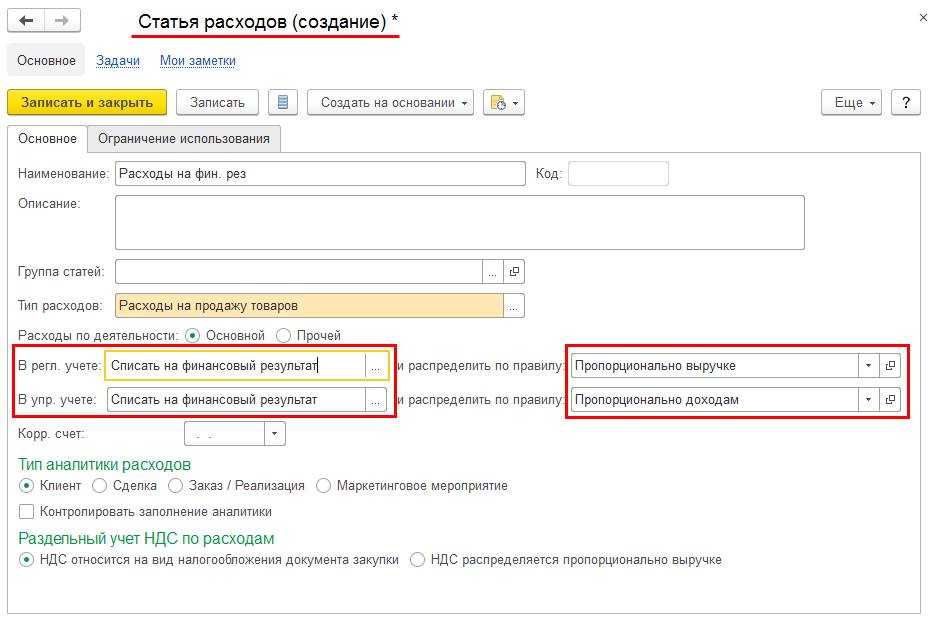The width and height of the screenshot is (932, 621).
Task: Open Создать на основании dropdown
Action: [x=391, y=102]
